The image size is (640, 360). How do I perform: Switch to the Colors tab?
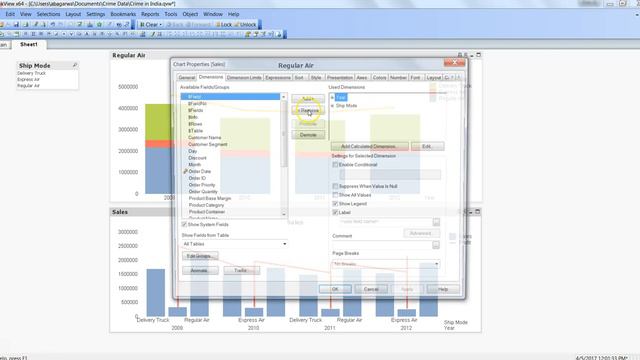[x=379, y=78]
